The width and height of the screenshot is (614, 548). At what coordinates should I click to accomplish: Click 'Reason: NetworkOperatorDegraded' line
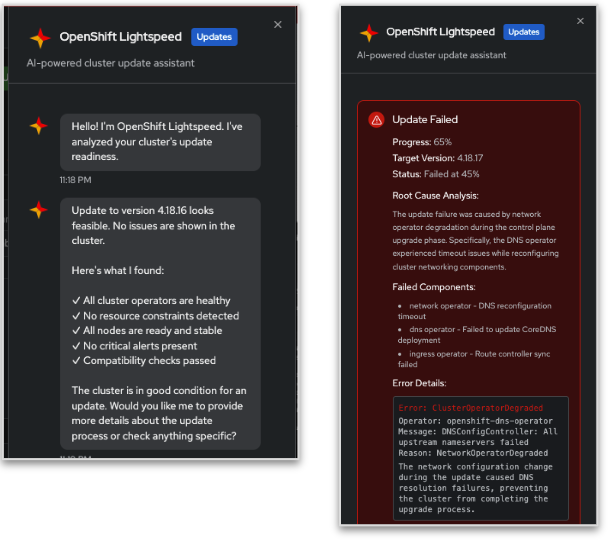click(473, 453)
